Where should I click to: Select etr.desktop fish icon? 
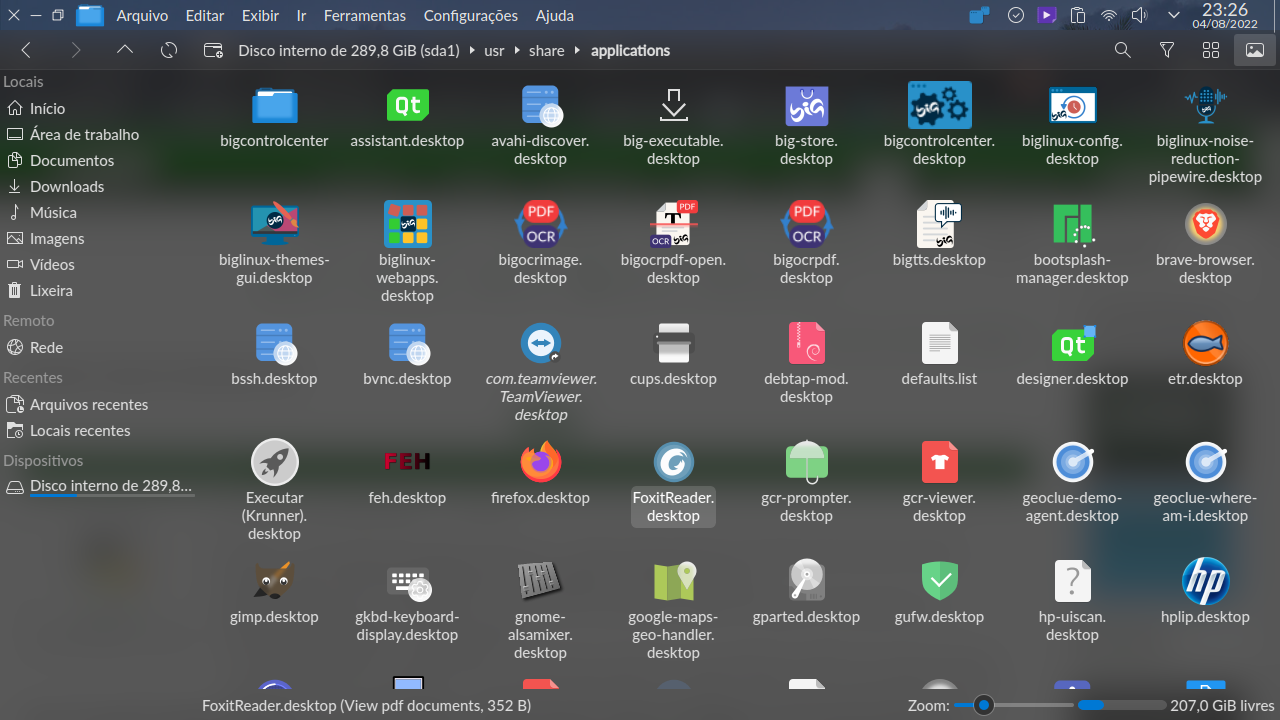click(x=1205, y=343)
